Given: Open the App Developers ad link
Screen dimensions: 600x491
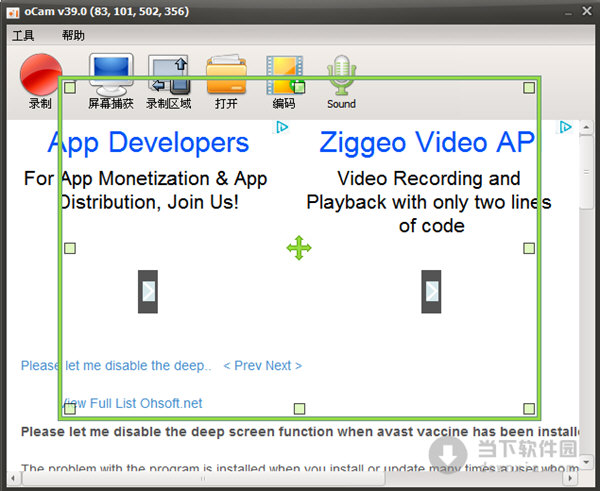Looking at the screenshot, I should (148, 143).
